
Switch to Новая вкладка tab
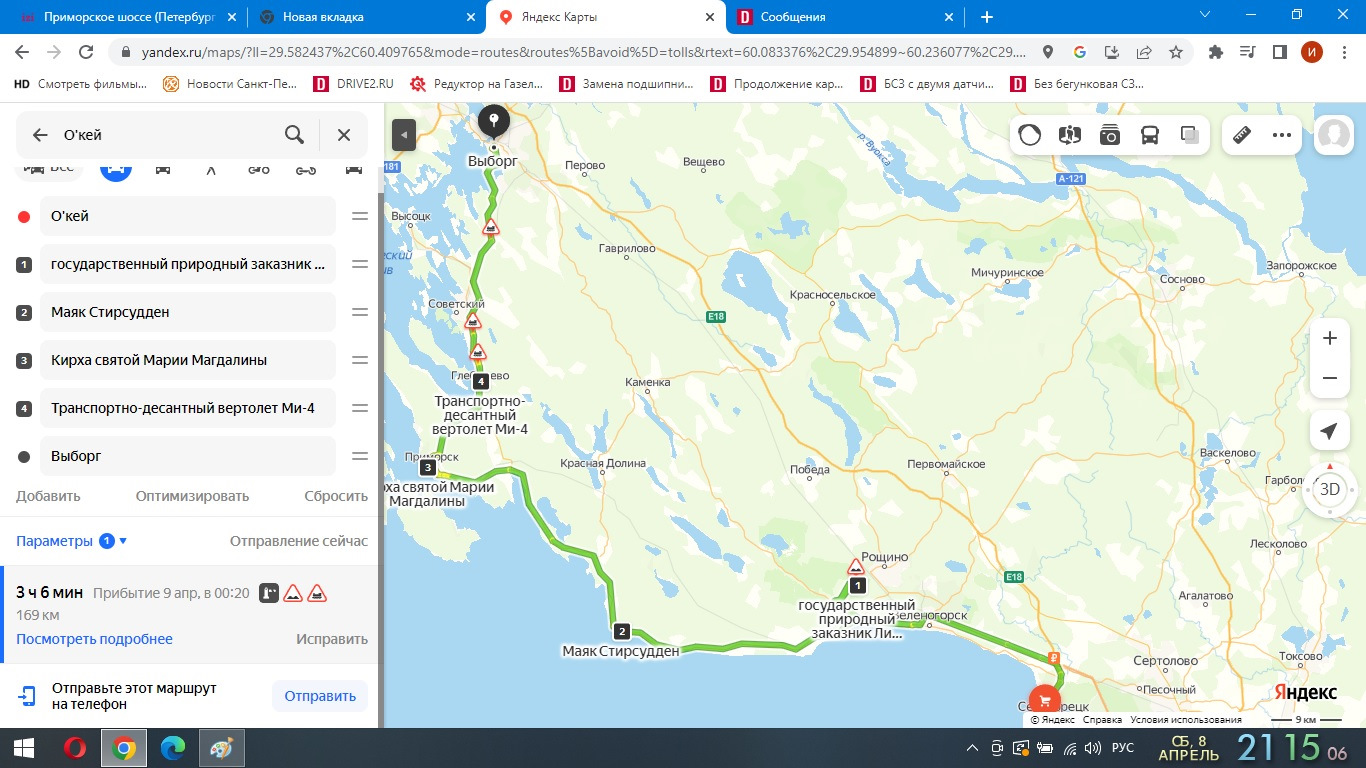[x=365, y=17]
